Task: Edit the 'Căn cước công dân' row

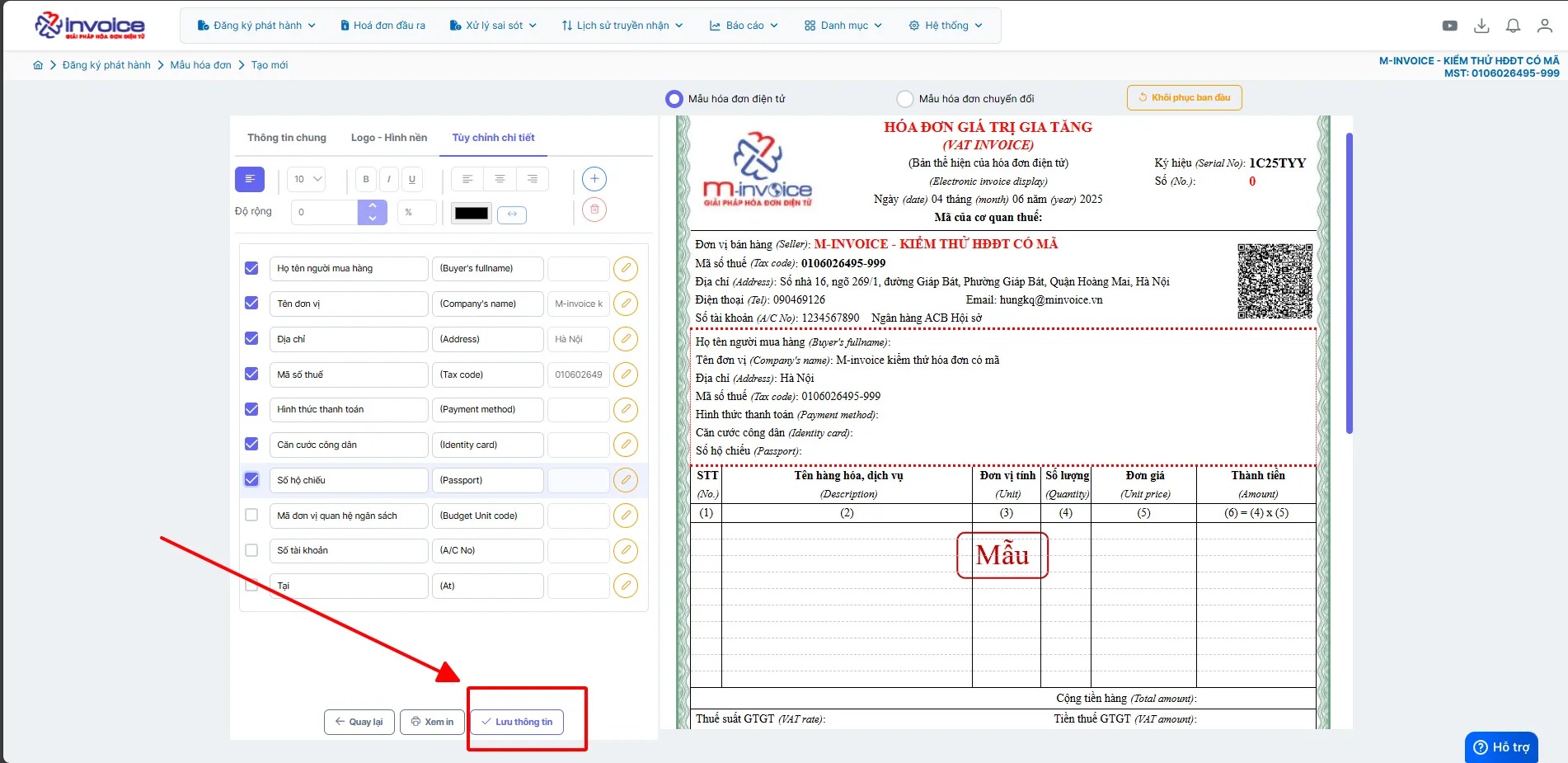Action: [626, 445]
